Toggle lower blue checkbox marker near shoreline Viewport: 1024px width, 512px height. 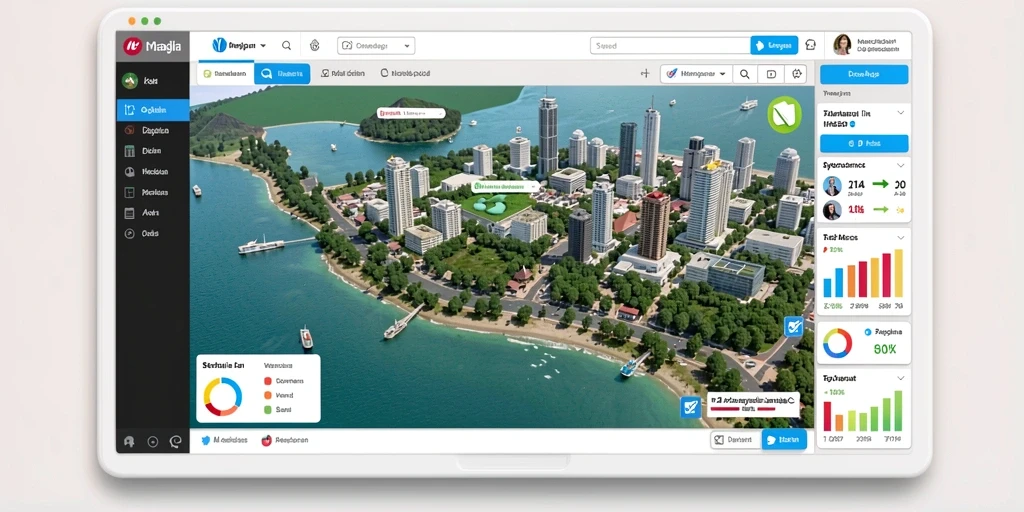pyautogui.click(x=690, y=408)
